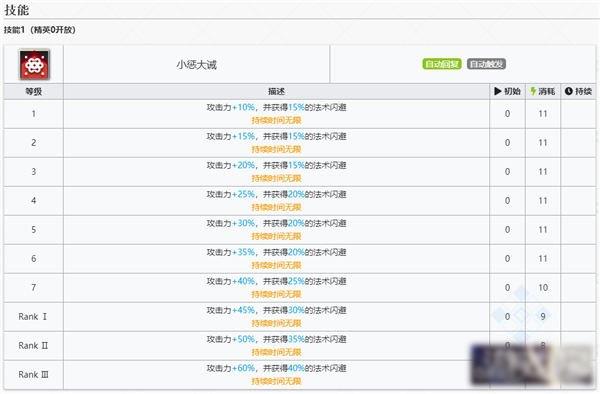
Task: Click initial value 0 in level 1 row
Action: click(x=507, y=114)
